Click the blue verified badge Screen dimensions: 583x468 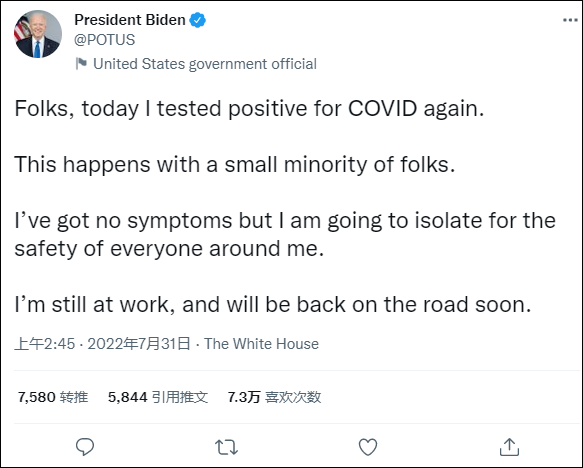click(197, 20)
